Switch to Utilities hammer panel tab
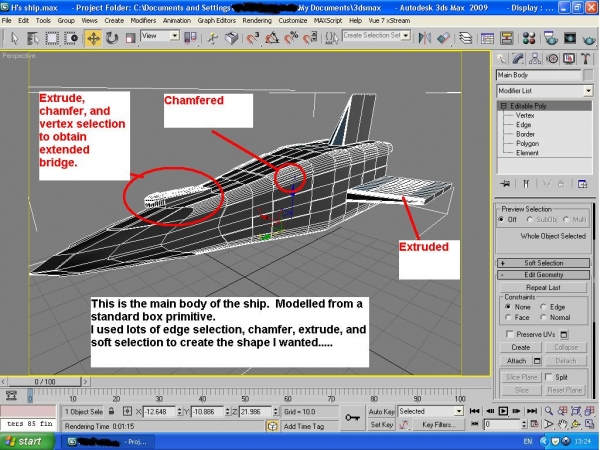600x450 pixels. (585, 59)
